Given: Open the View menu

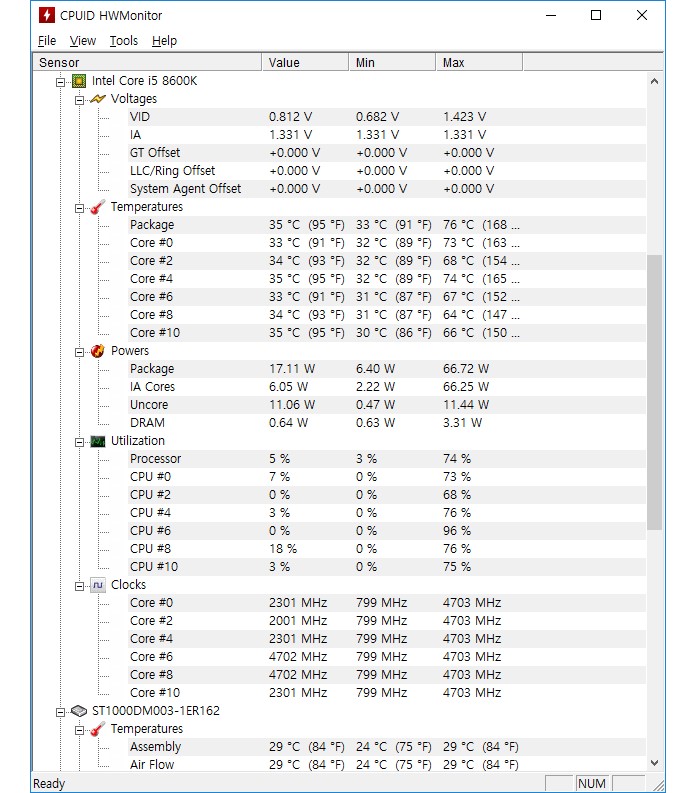Looking at the screenshot, I should [83, 41].
